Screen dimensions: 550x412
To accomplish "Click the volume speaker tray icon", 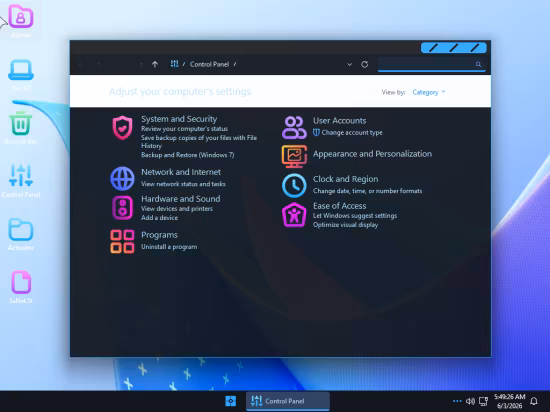I will pyautogui.click(x=470, y=401).
